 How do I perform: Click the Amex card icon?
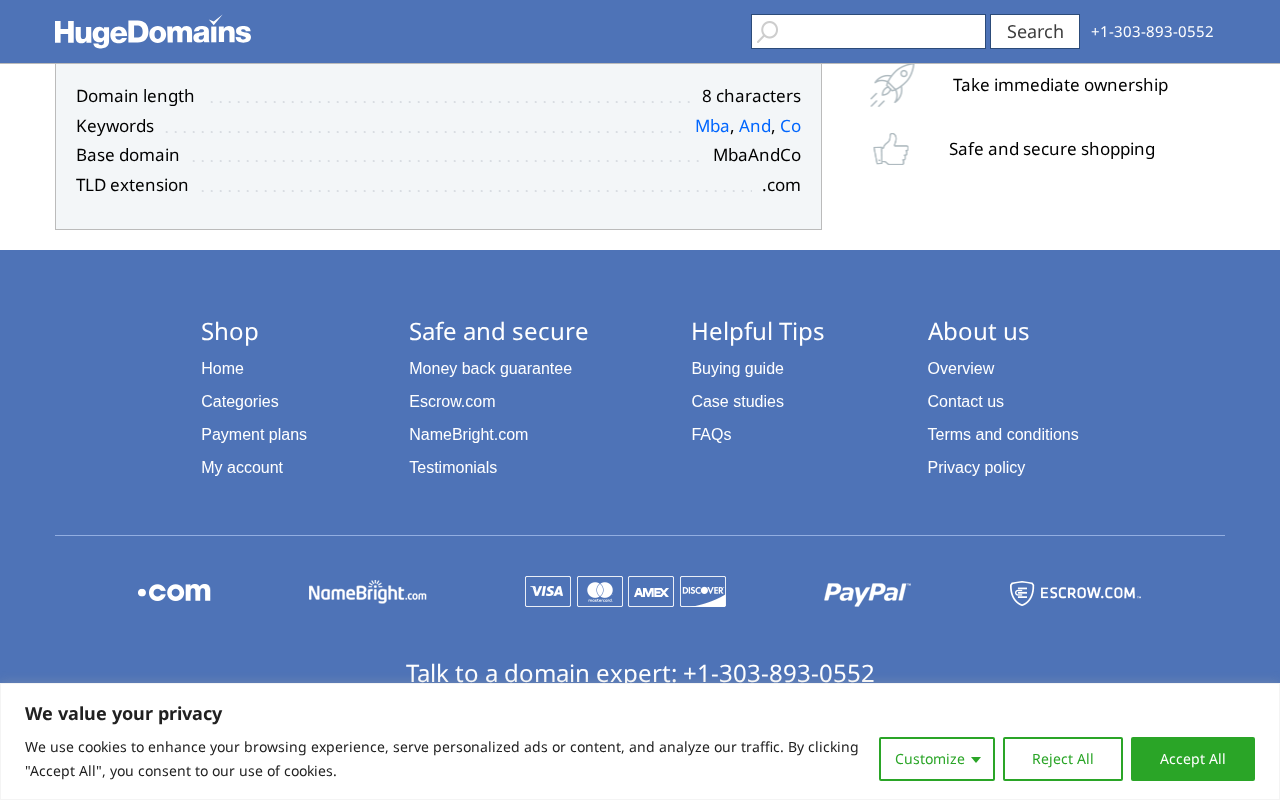coord(651,592)
